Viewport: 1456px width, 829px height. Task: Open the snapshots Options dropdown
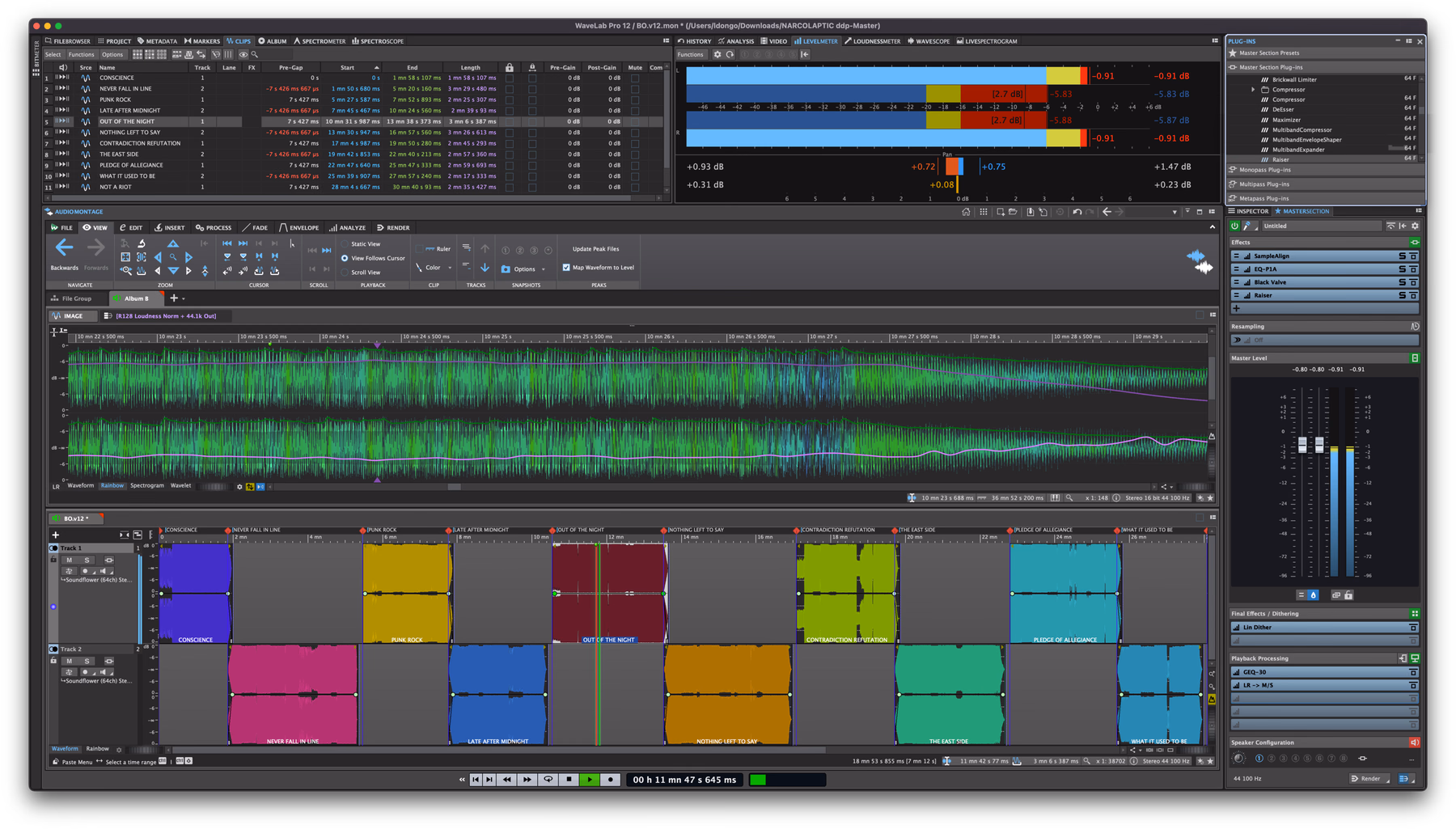click(x=529, y=269)
